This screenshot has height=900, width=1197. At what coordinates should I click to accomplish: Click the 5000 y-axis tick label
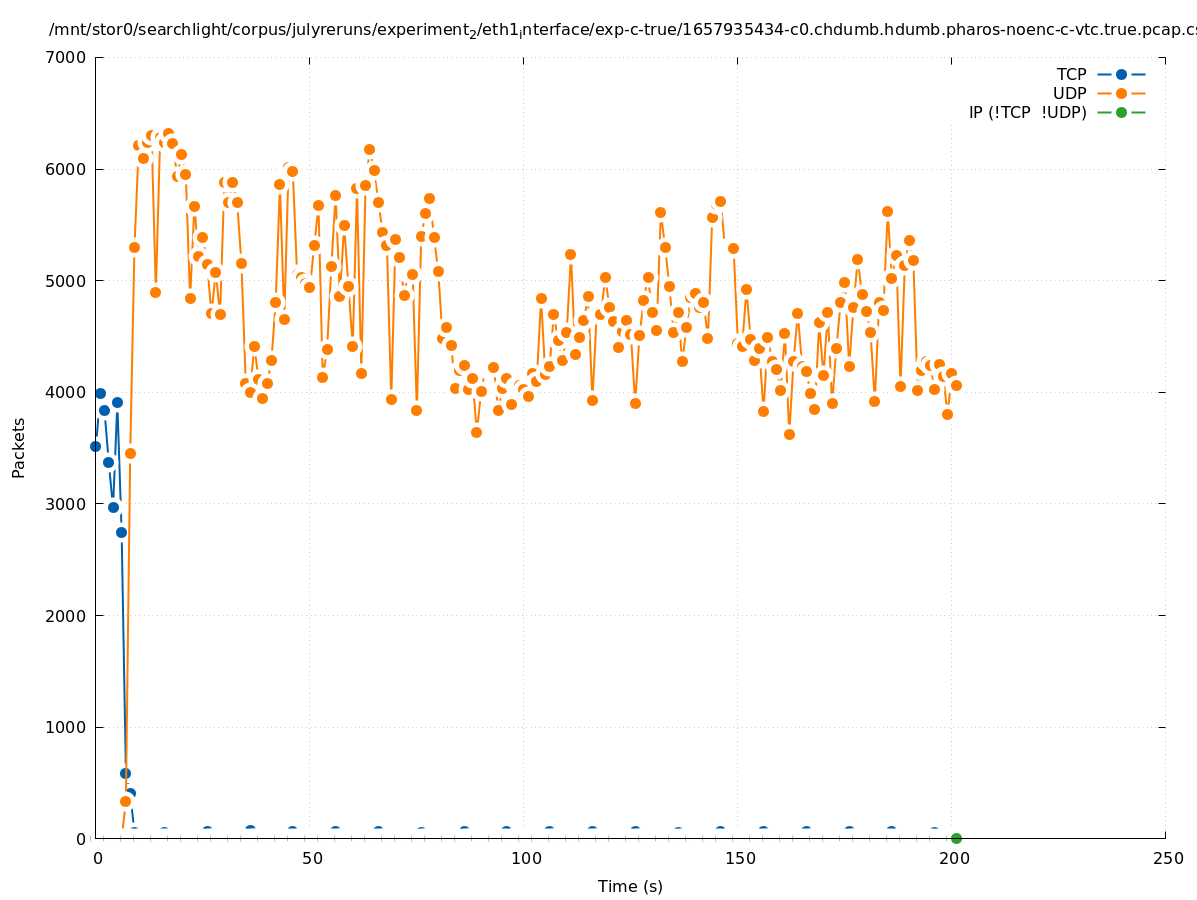[67, 281]
